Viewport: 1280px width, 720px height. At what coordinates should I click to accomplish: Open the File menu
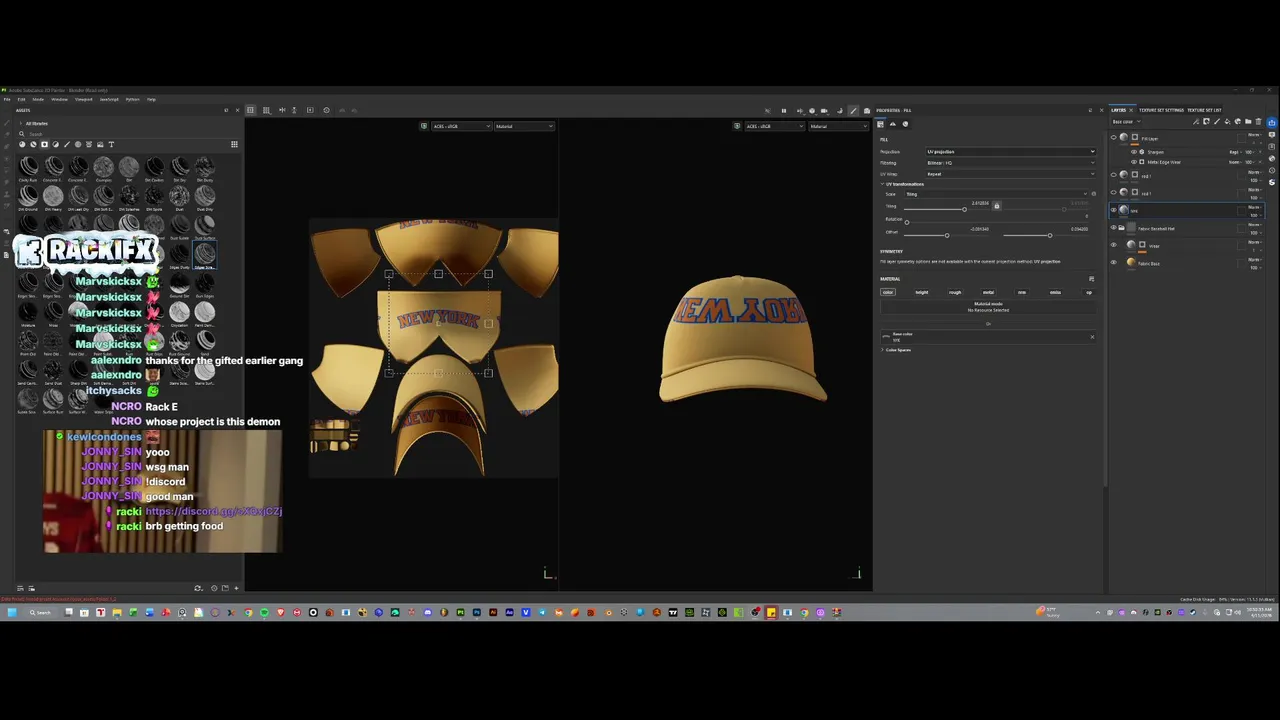click(x=7, y=99)
